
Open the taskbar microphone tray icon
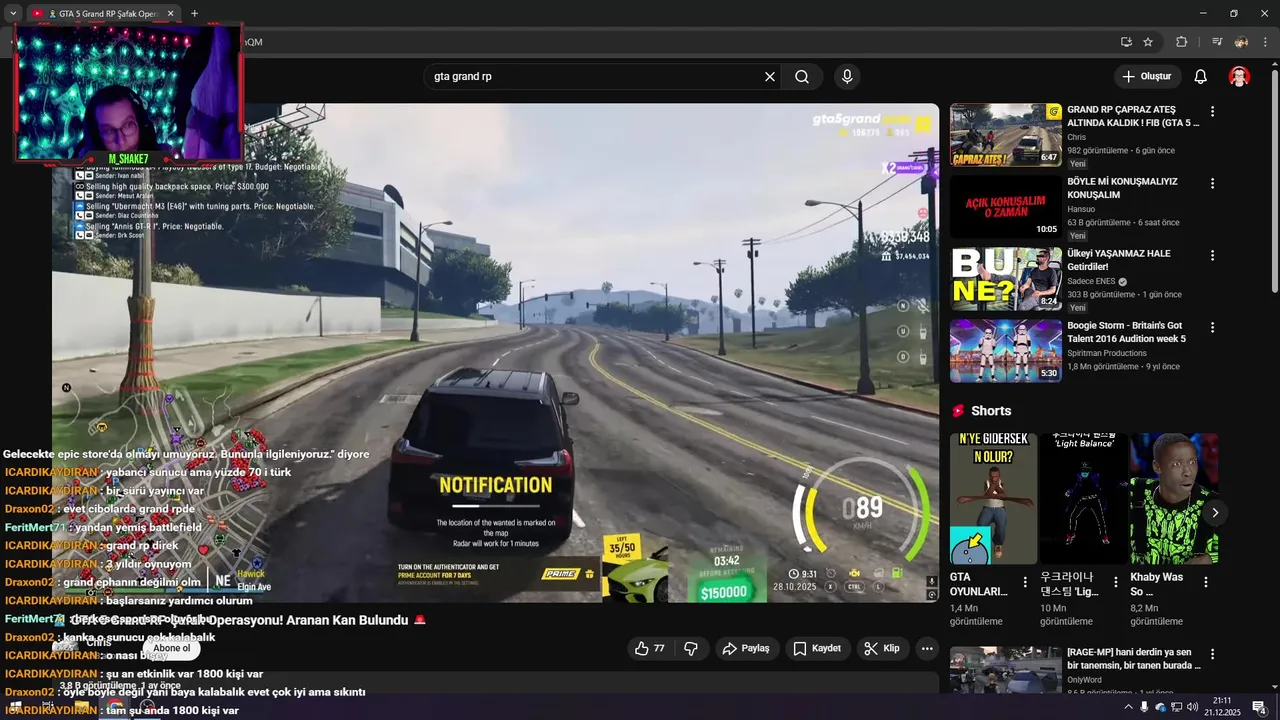click(x=1144, y=707)
